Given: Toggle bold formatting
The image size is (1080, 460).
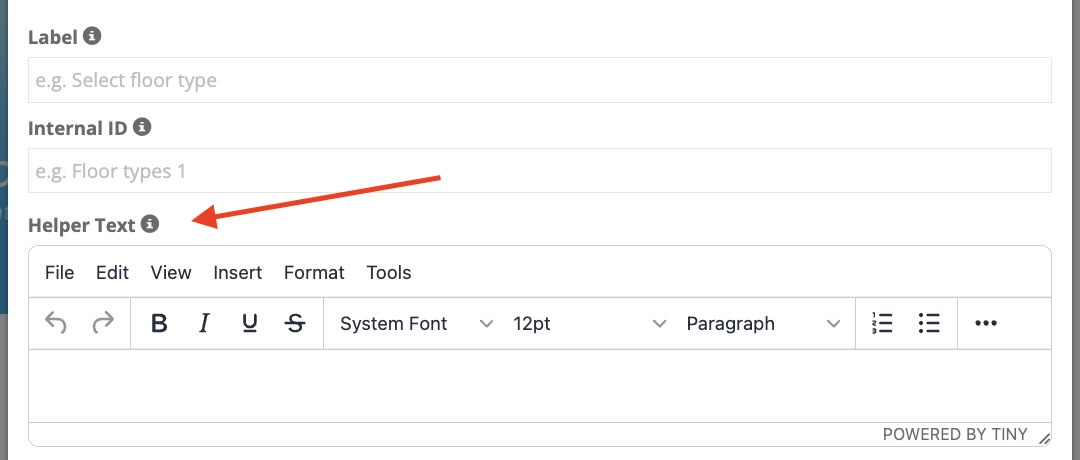Looking at the screenshot, I should tap(158, 324).
